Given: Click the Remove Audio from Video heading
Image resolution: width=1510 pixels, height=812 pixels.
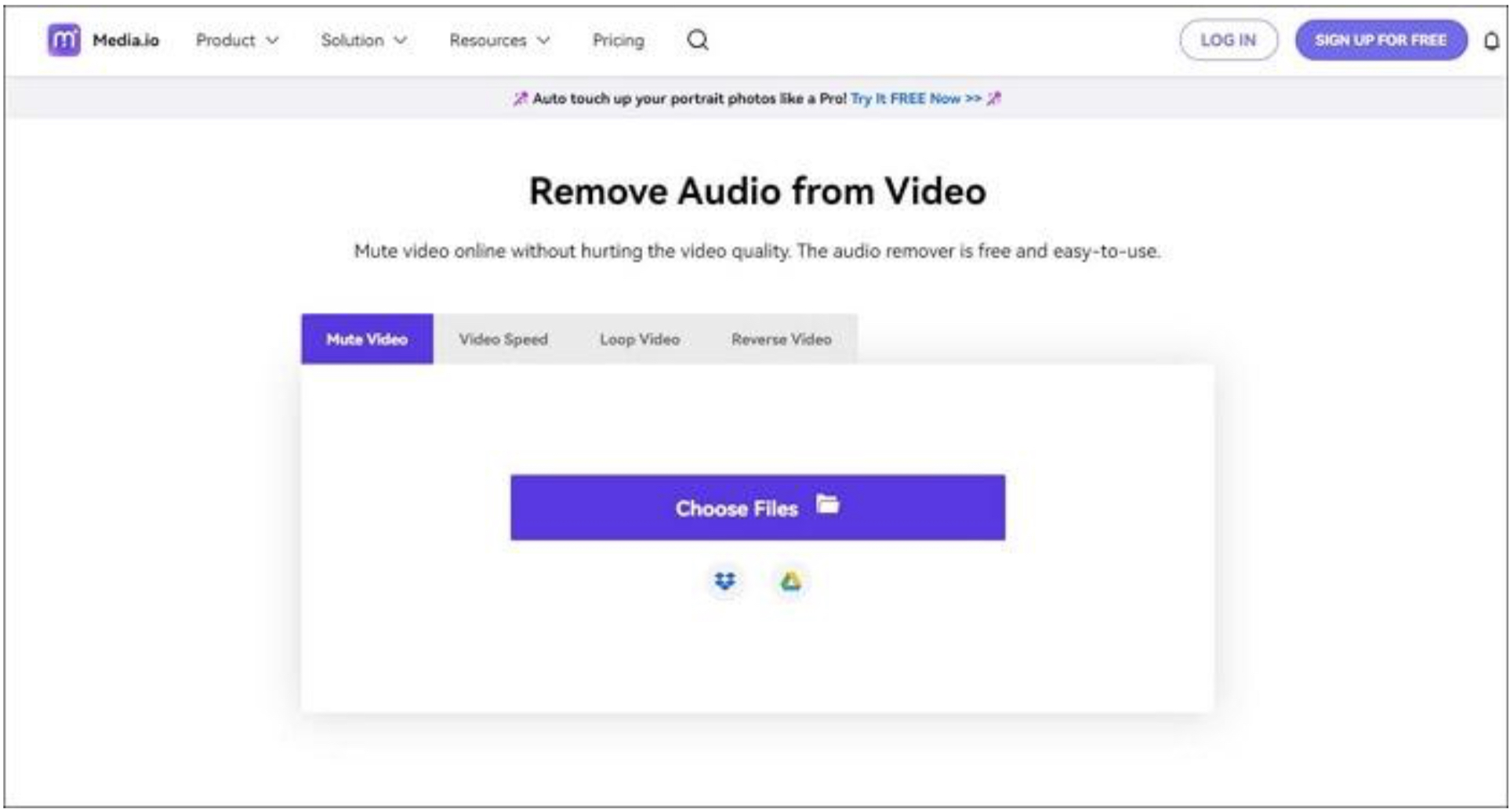Looking at the screenshot, I should coord(757,191).
